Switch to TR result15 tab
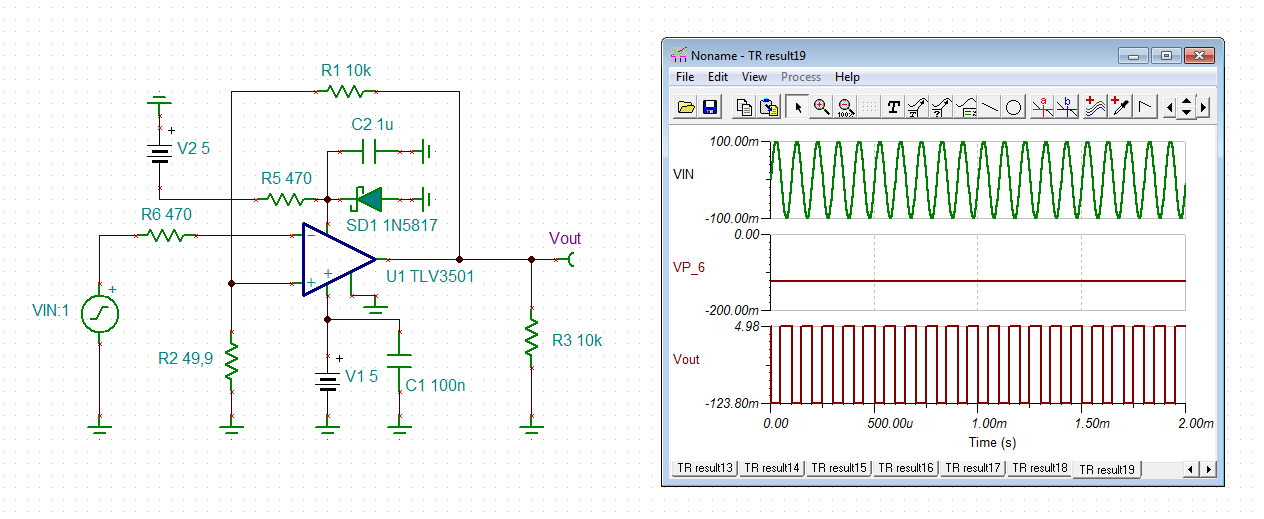This screenshot has width=1264, height=519. click(x=839, y=468)
